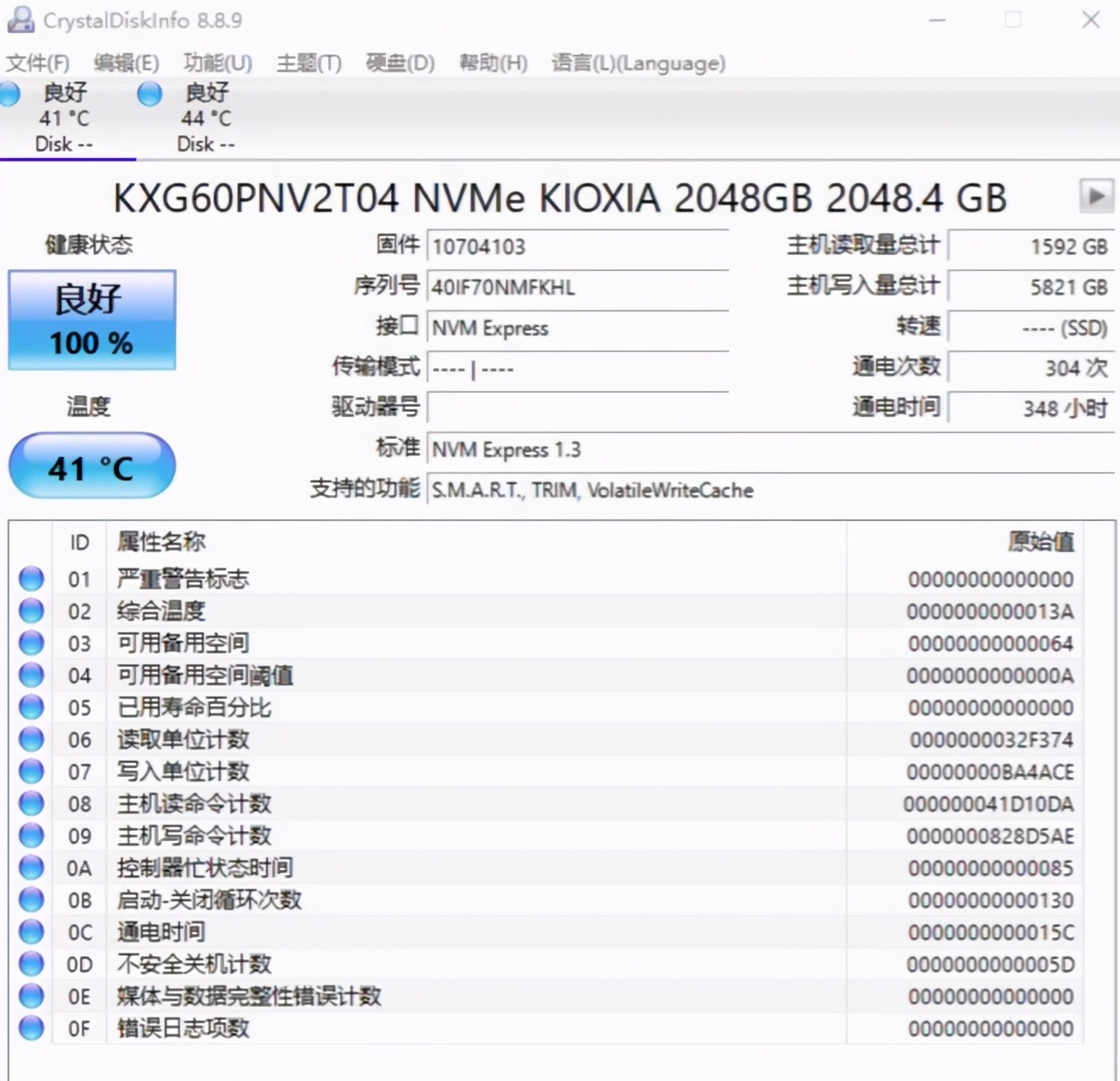1120x1081 pixels.
Task: Open the 主题(T) menu
Action: 308,62
